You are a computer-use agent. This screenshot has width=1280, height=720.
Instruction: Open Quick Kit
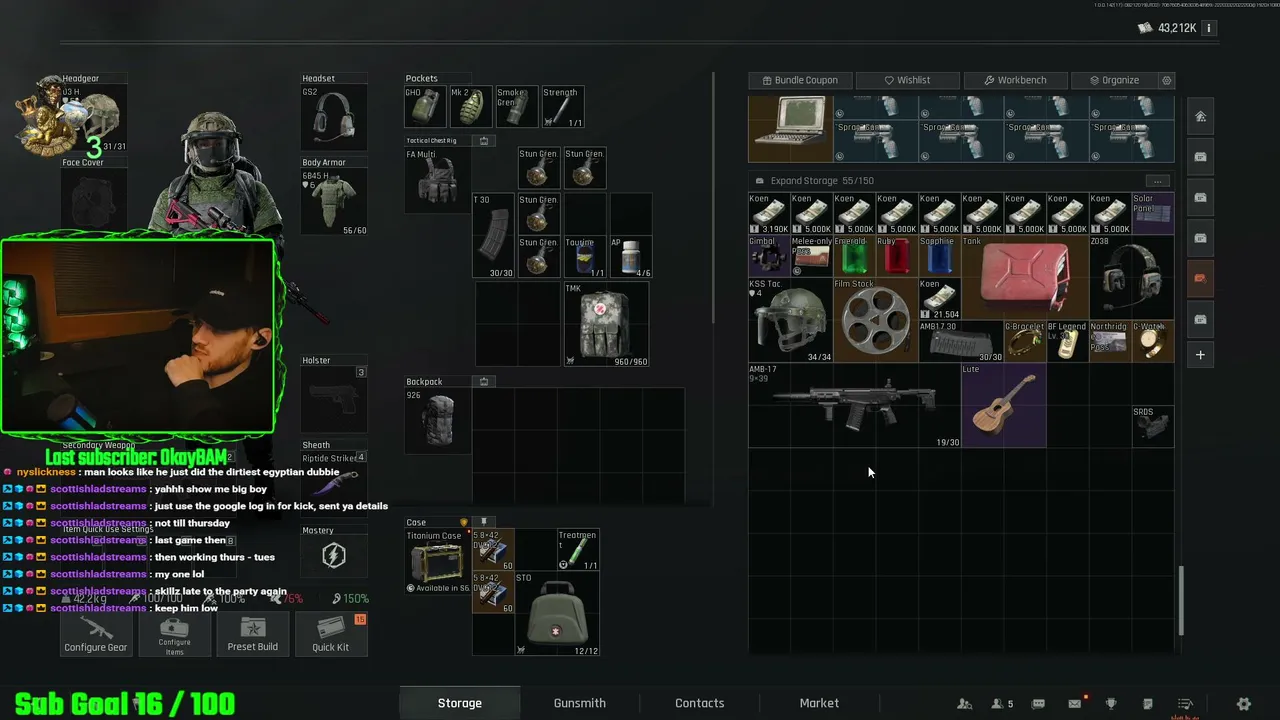click(x=330, y=634)
